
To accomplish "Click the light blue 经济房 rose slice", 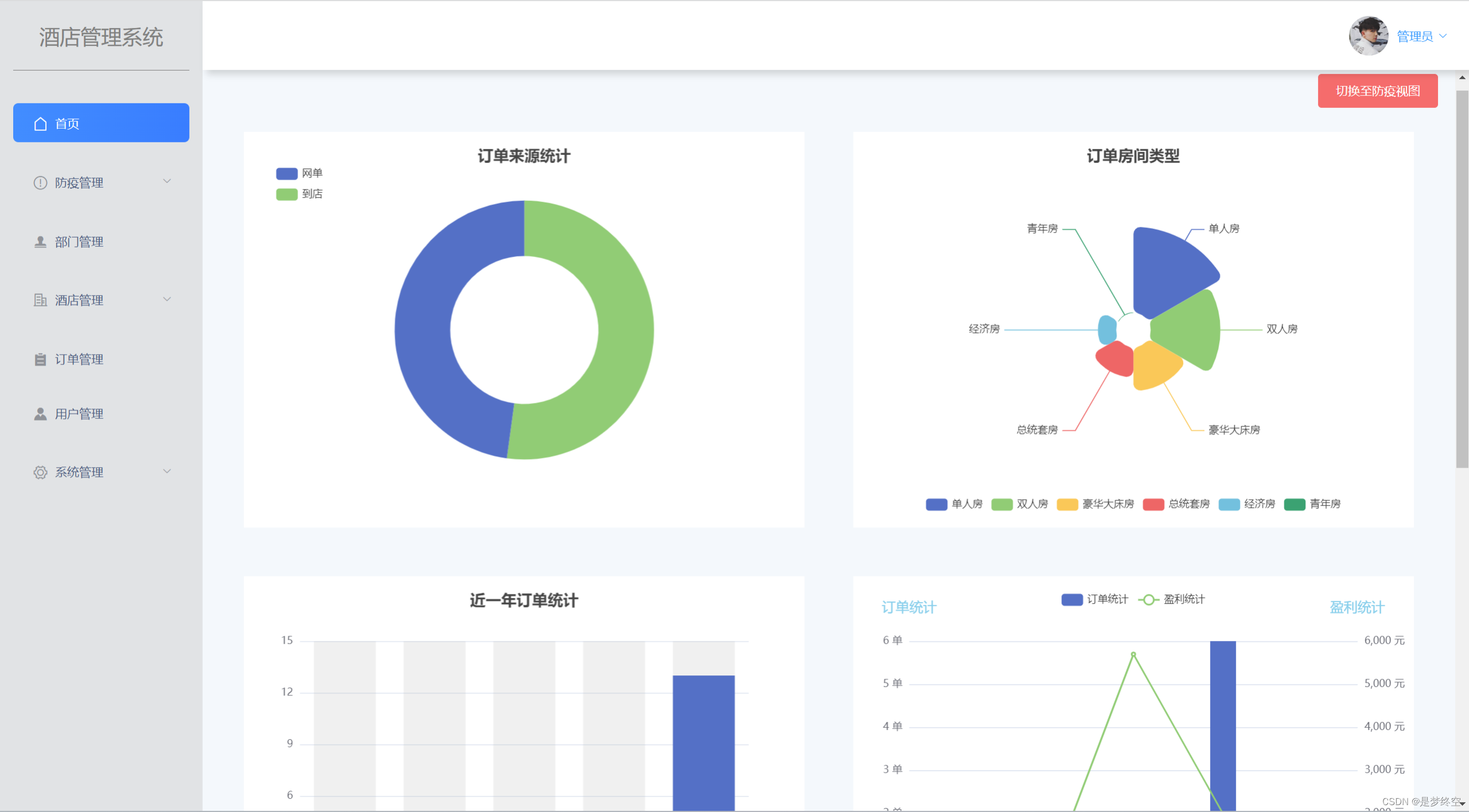I will pyautogui.click(x=1107, y=329).
